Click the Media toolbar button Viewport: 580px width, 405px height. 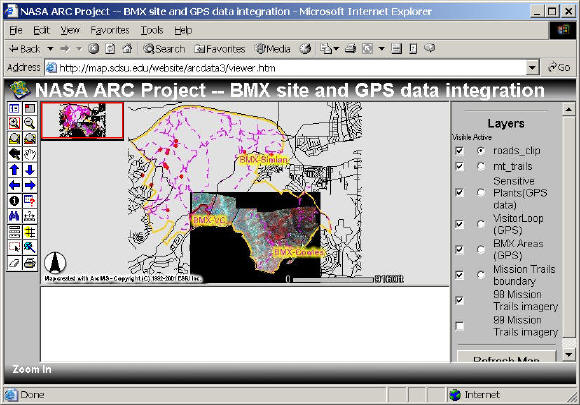coord(273,48)
